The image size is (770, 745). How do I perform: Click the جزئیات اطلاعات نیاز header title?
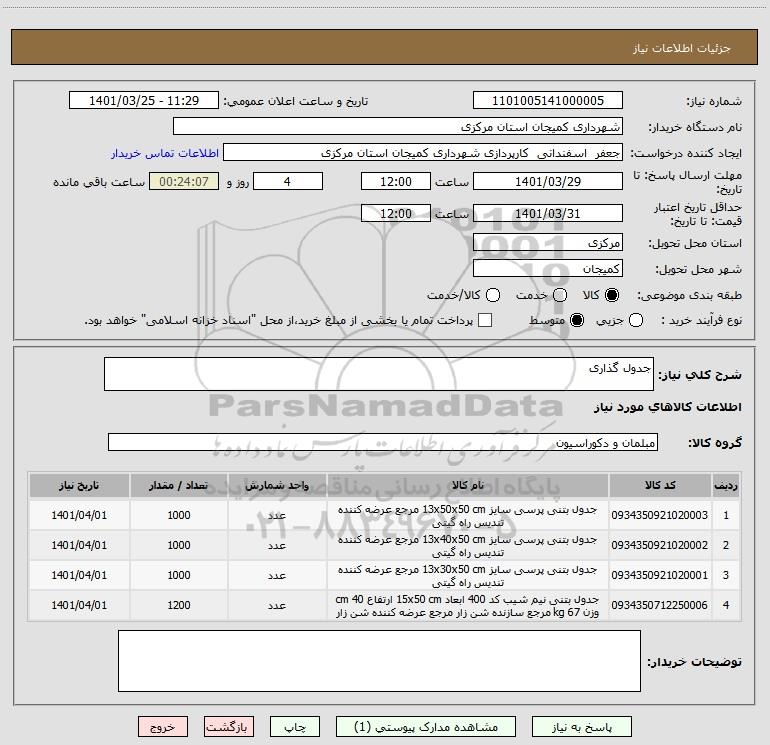pyautogui.click(x=682, y=48)
